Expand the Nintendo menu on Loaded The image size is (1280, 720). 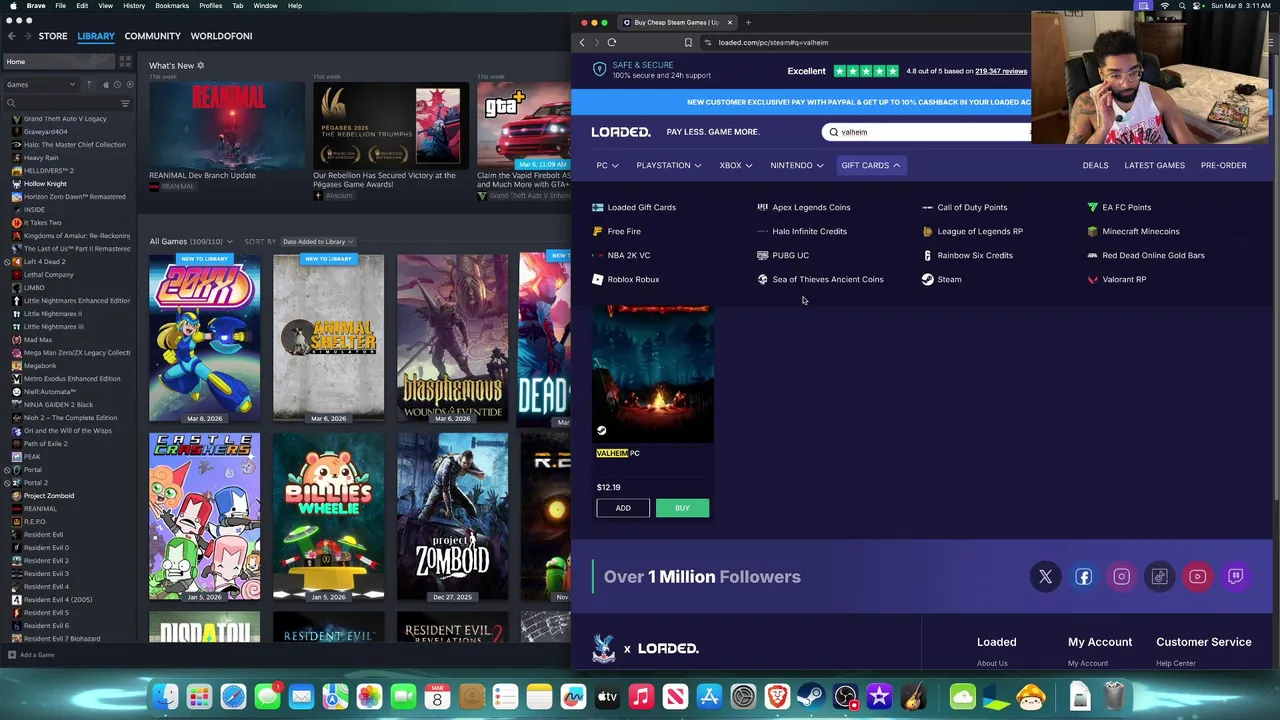[797, 165]
